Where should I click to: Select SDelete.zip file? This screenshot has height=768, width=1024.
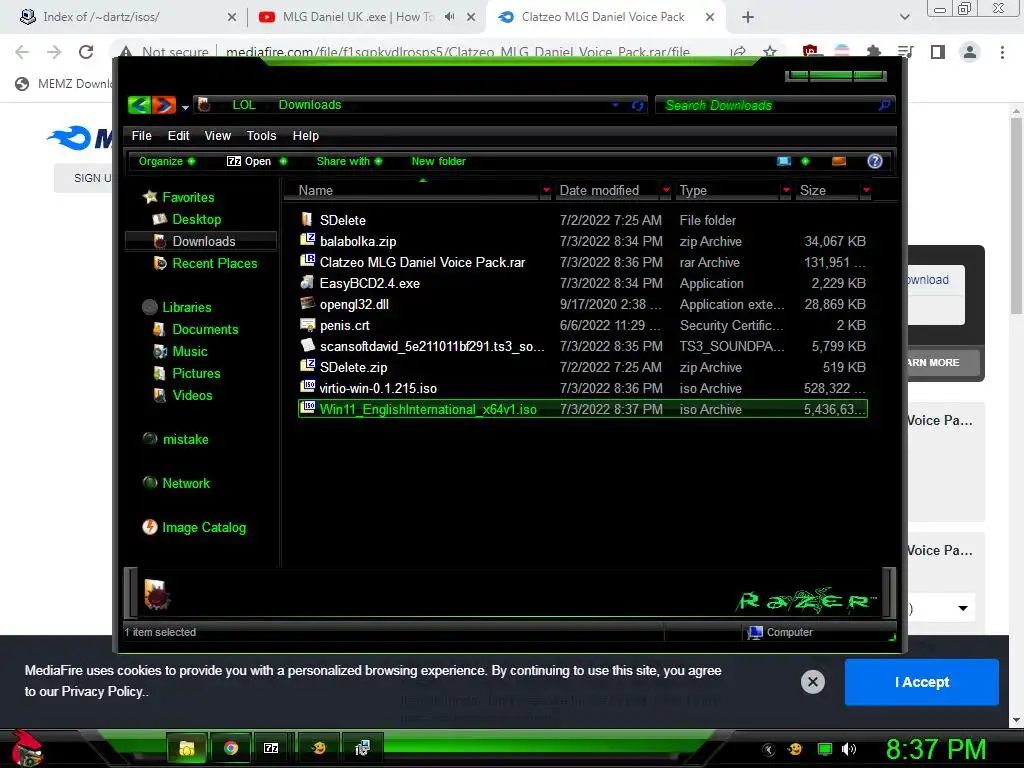[x=353, y=367]
